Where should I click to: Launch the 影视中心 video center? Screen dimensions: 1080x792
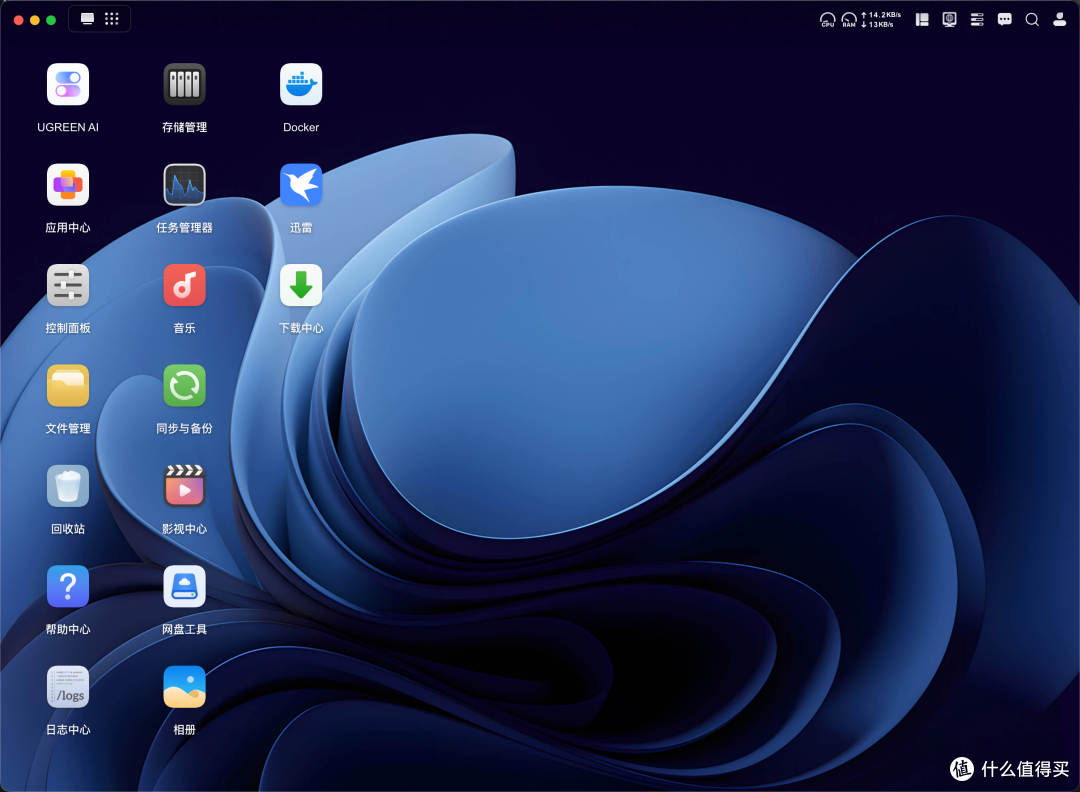(x=184, y=486)
